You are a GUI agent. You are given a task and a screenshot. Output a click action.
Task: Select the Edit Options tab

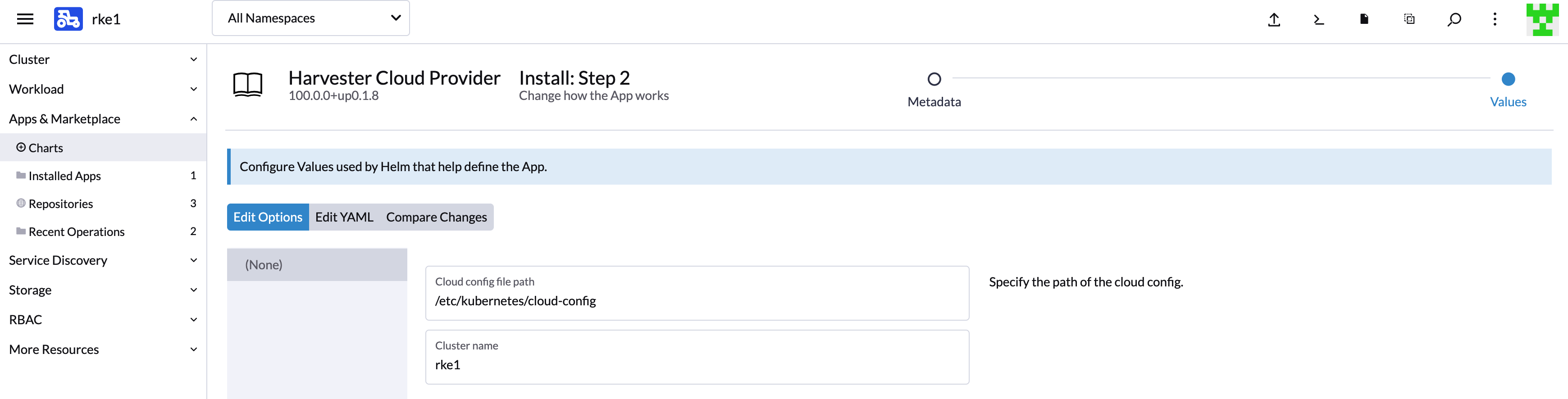click(268, 217)
